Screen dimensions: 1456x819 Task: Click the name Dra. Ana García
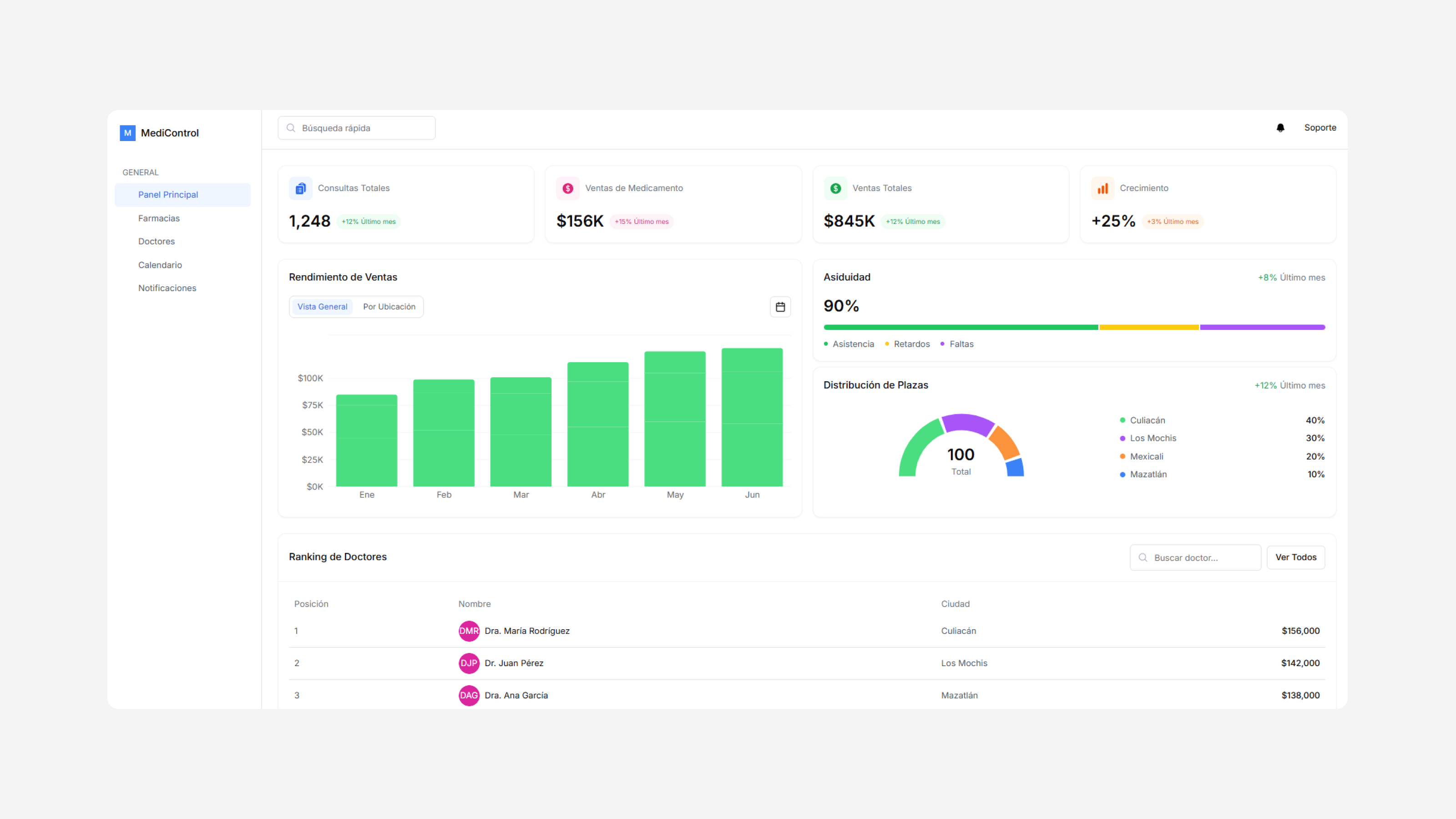coord(516,696)
